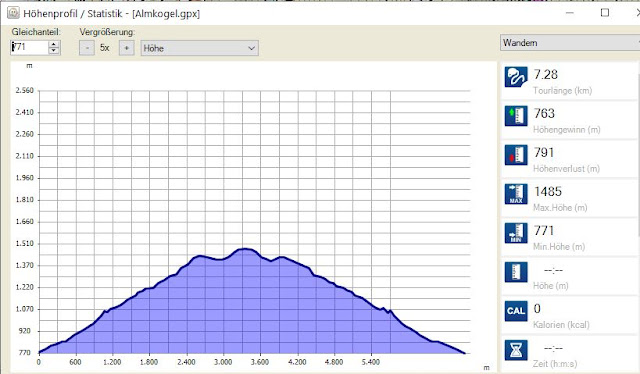Maximize the Höhenprofil window
The width and height of the screenshot is (640, 374).
point(605,13)
